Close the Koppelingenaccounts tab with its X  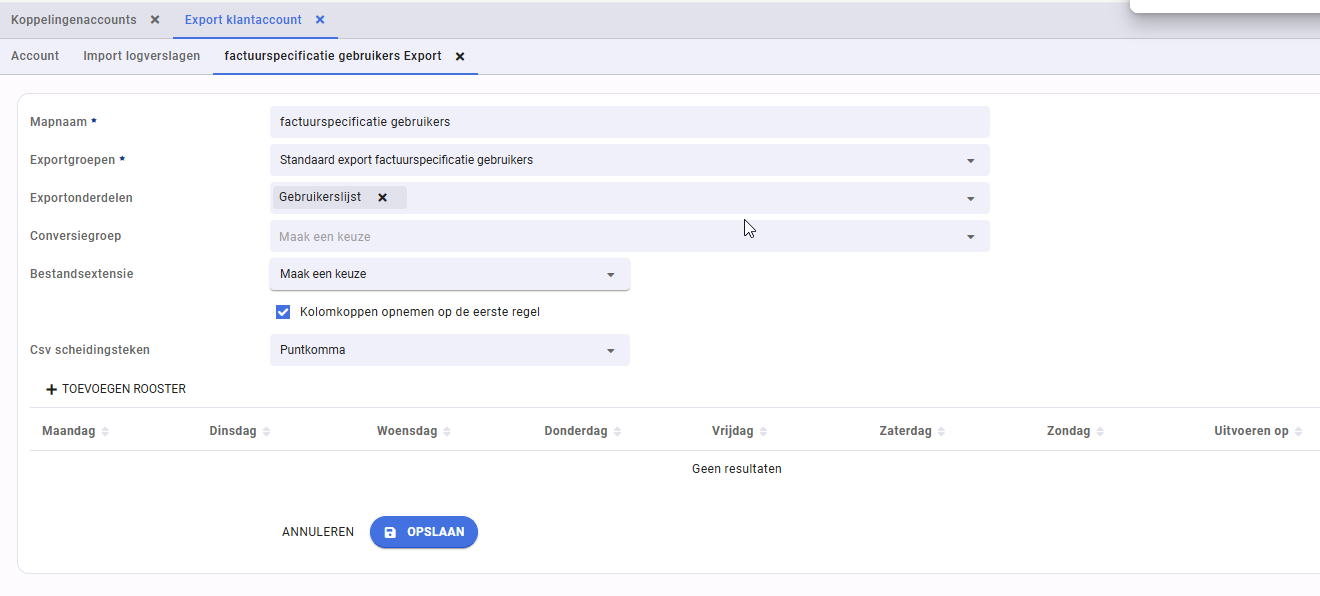tap(155, 20)
